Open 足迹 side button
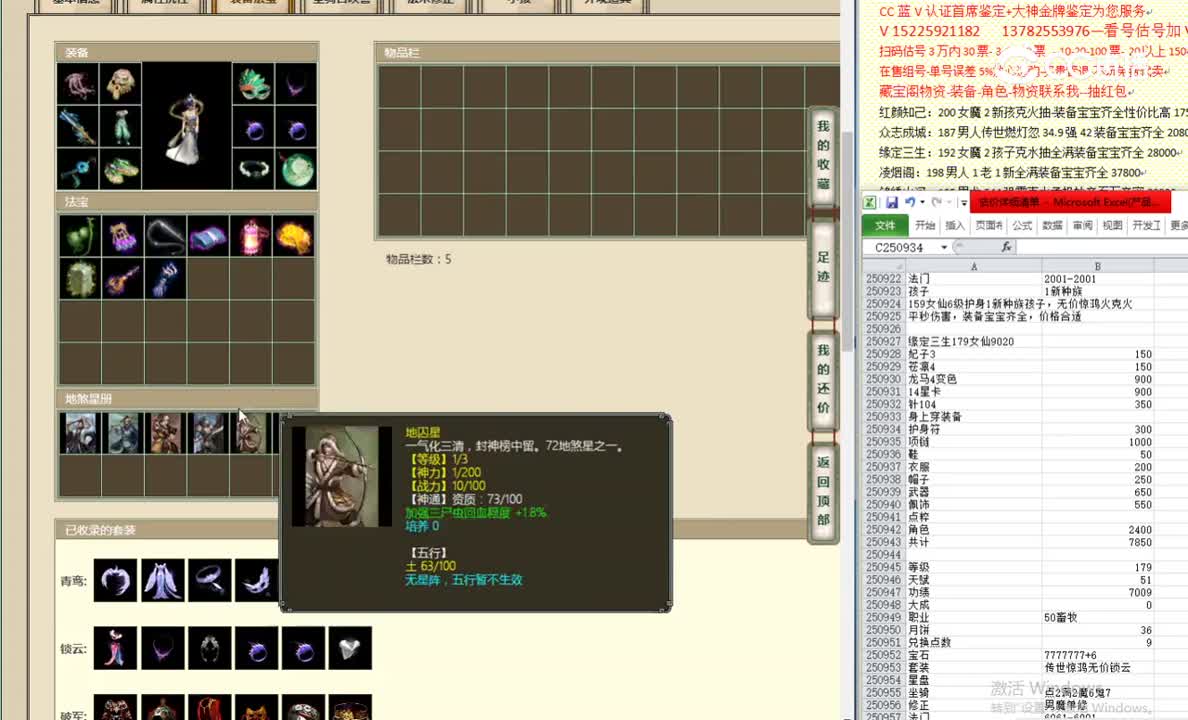Image resolution: width=1188 pixels, height=720 pixels. 823,267
